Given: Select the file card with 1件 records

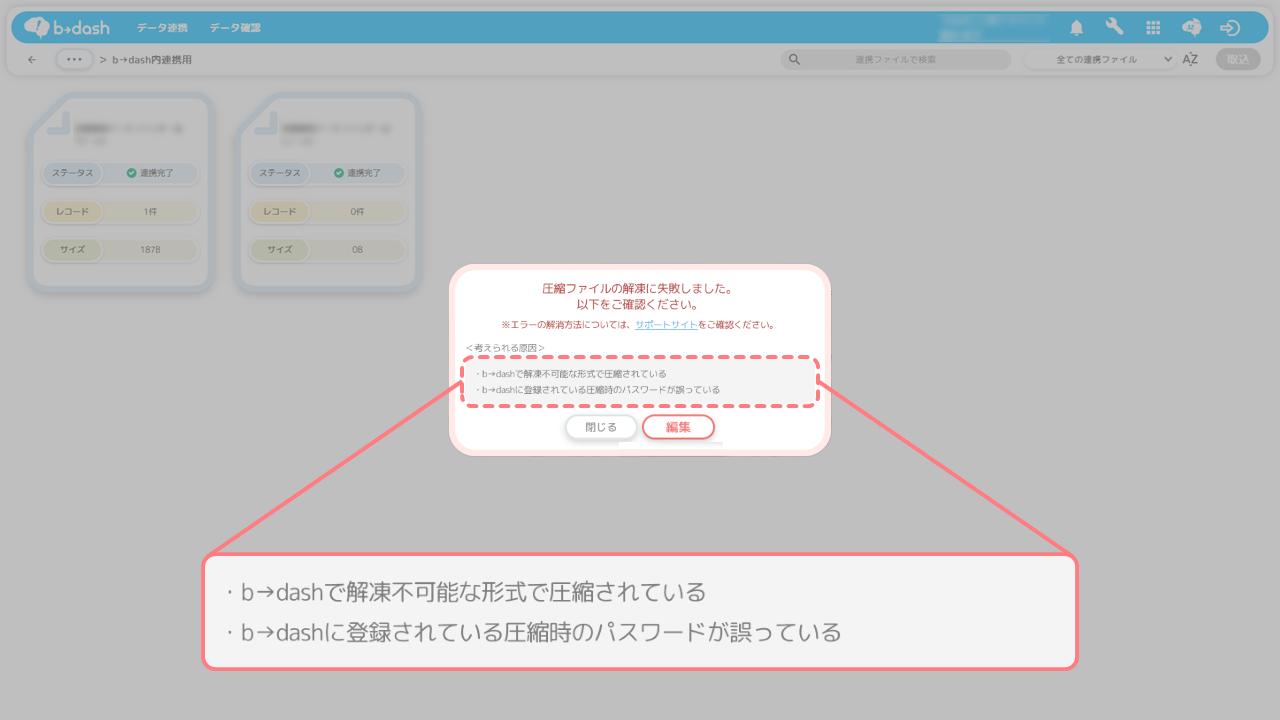Looking at the screenshot, I should pyautogui.click(x=120, y=192).
